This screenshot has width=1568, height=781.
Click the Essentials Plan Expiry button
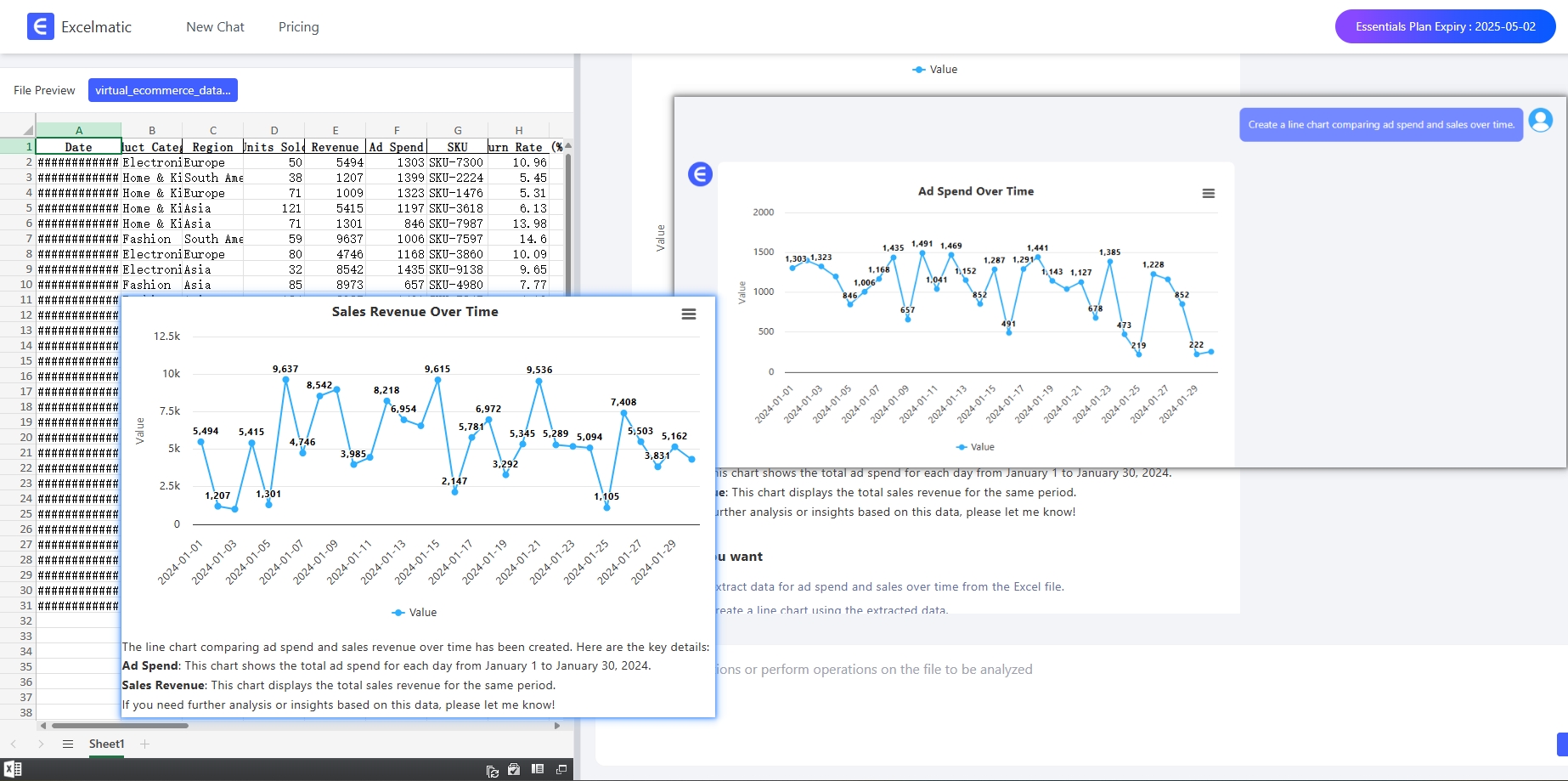click(x=1444, y=26)
